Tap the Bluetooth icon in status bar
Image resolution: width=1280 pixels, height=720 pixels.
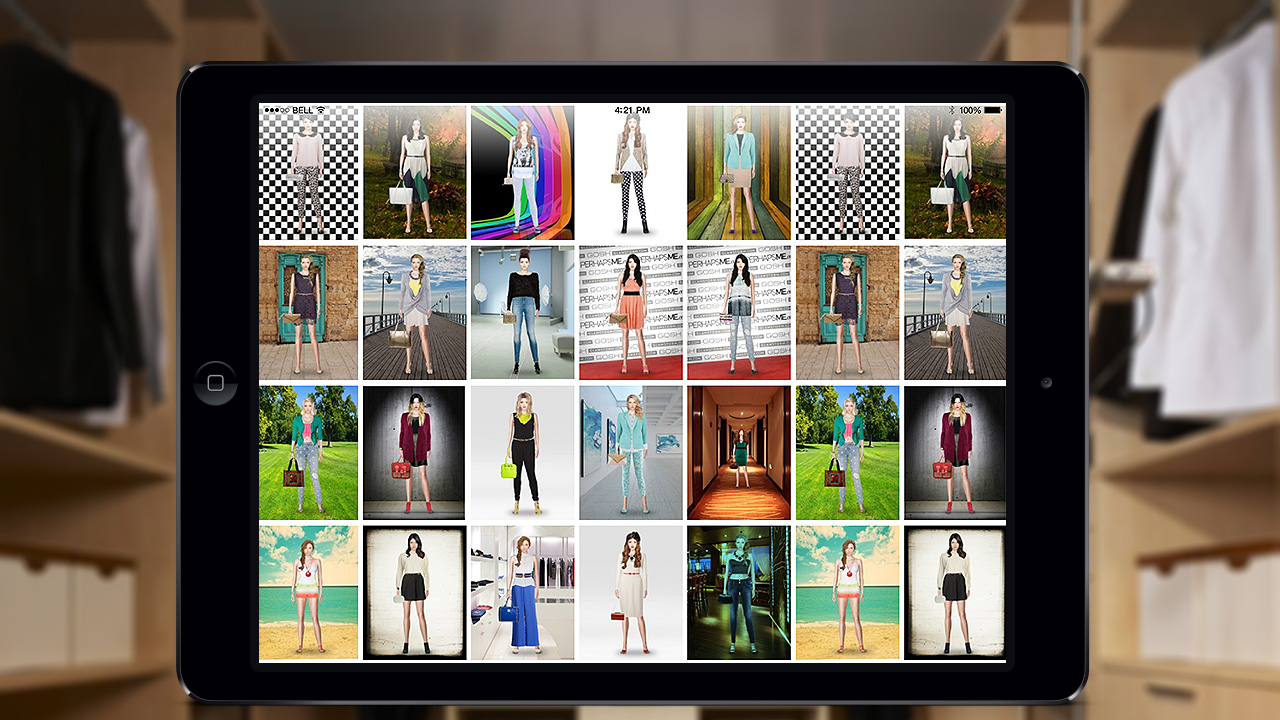pos(949,110)
